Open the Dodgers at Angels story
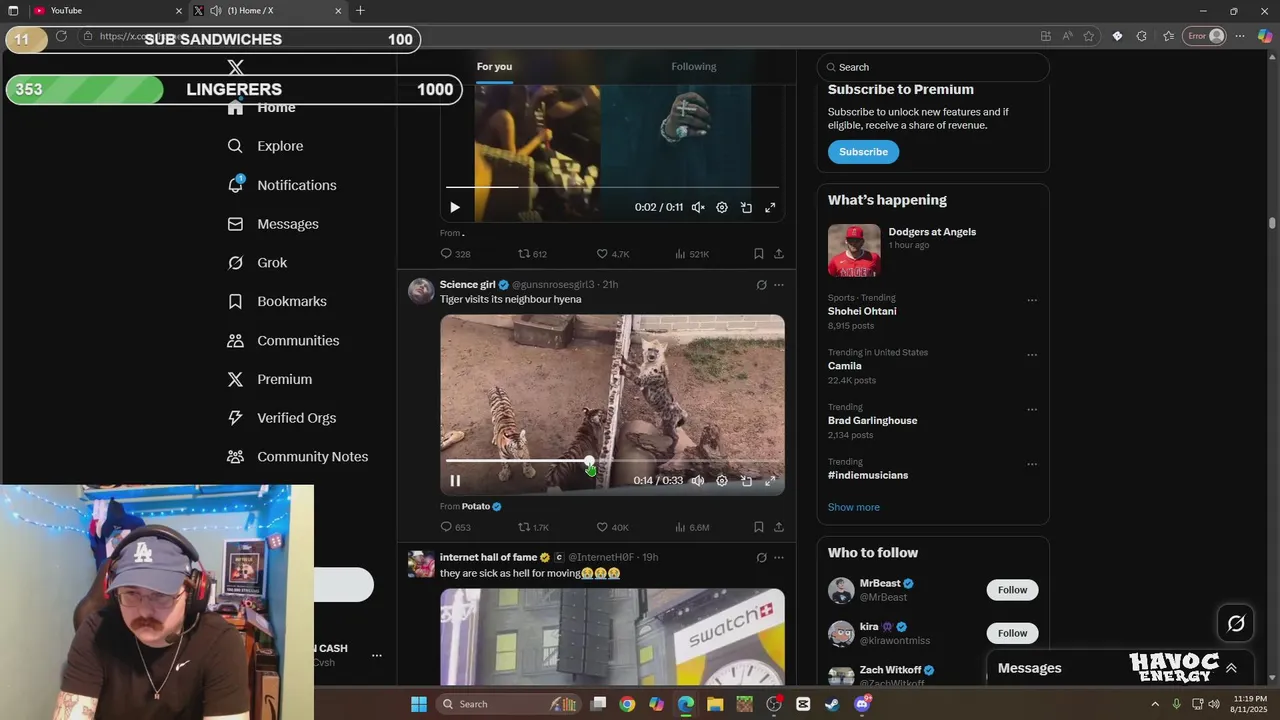Viewport: 1280px width, 720px height. (932, 250)
